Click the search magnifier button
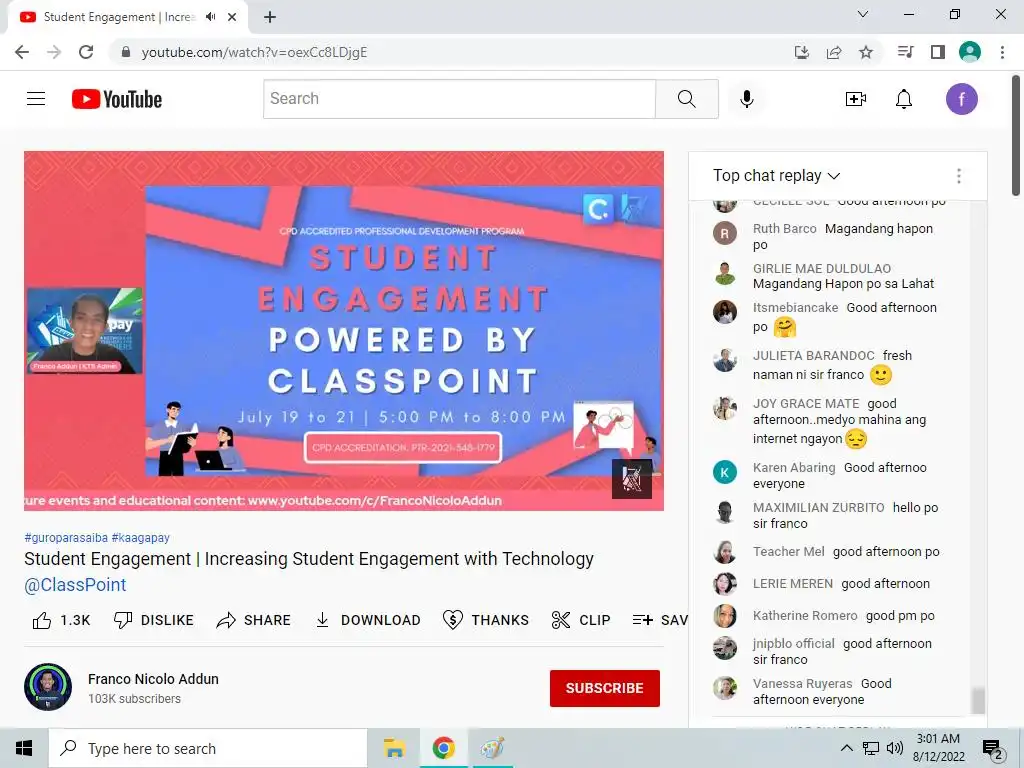 (x=686, y=99)
